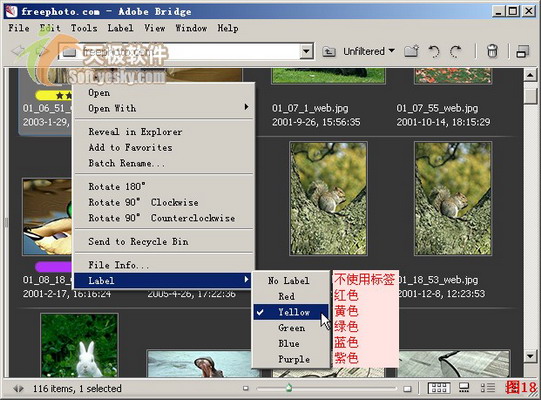The width and height of the screenshot is (541, 400).
Task: Choose Batch Rename...
Action: coord(164,163)
